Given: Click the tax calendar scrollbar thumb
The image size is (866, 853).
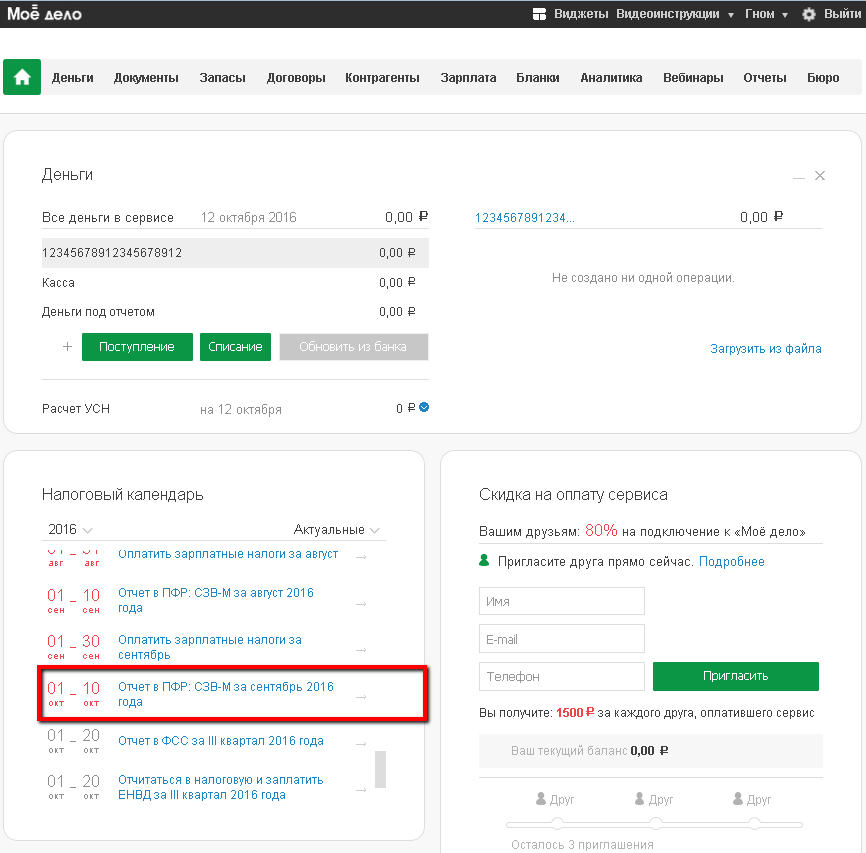Looking at the screenshot, I should (x=380, y=769).
